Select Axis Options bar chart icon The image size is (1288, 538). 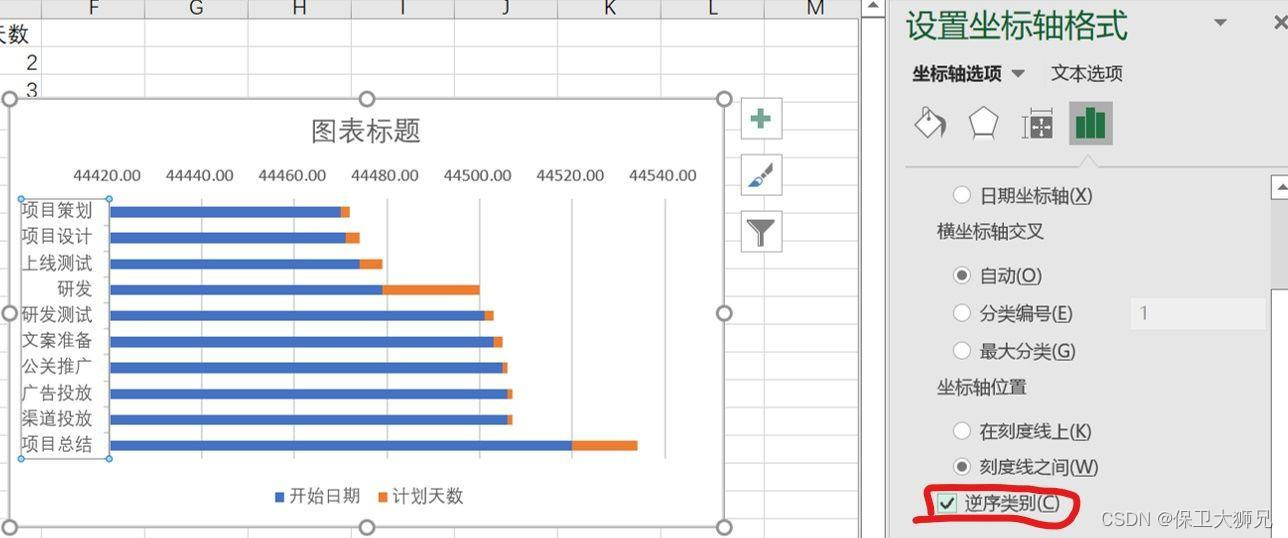point(1090,123)
